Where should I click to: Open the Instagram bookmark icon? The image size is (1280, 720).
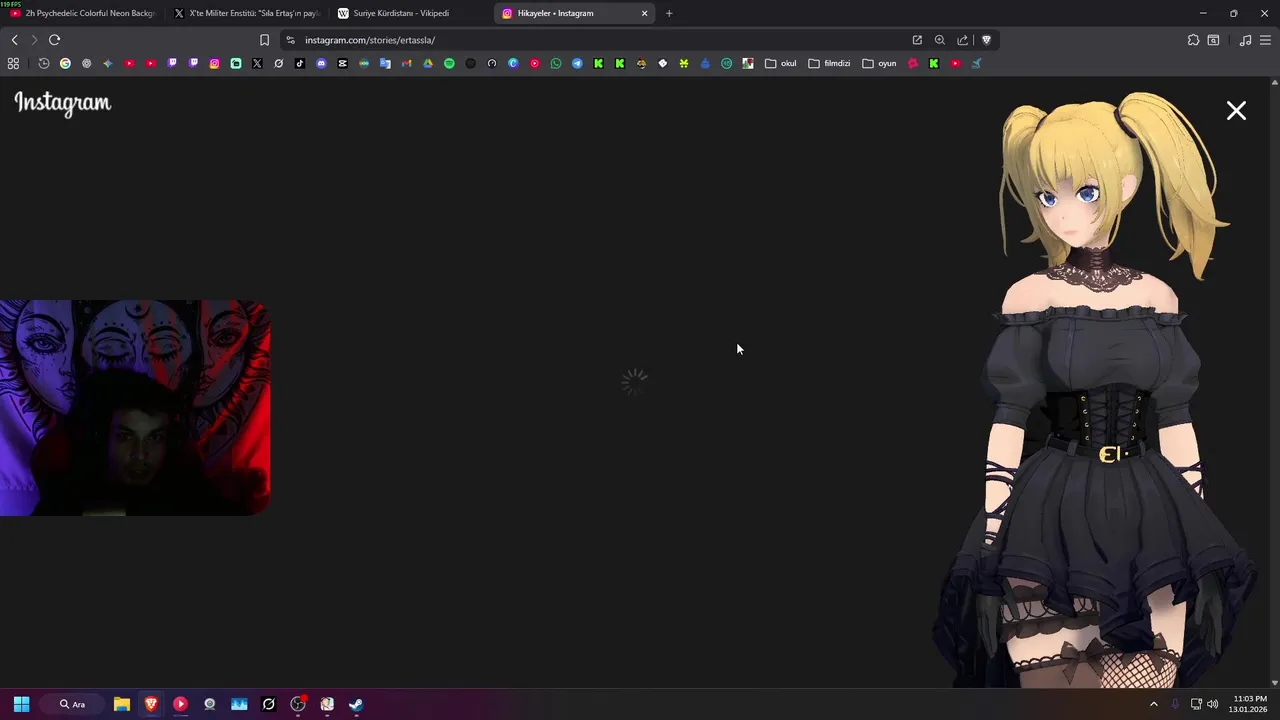coord(214,63)
